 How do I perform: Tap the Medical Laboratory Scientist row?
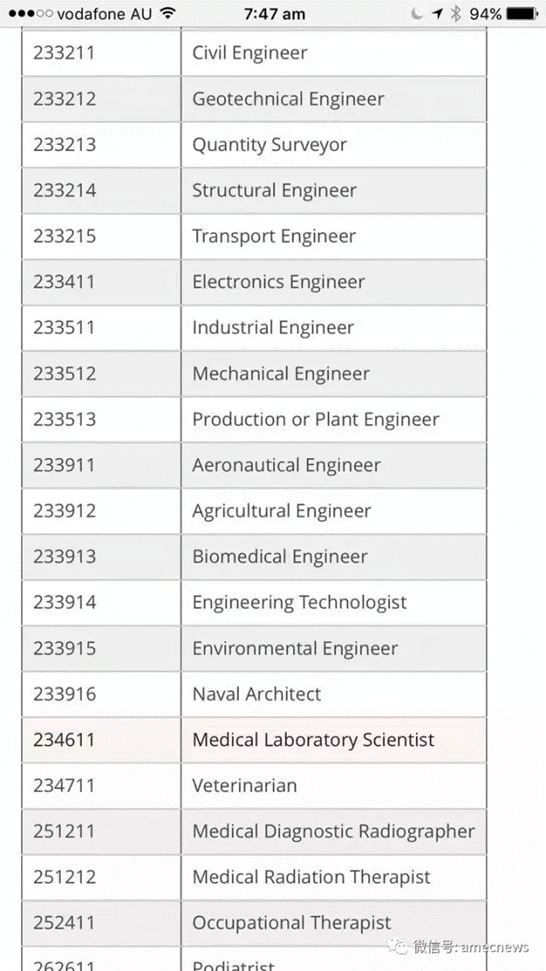pos(254,740)
